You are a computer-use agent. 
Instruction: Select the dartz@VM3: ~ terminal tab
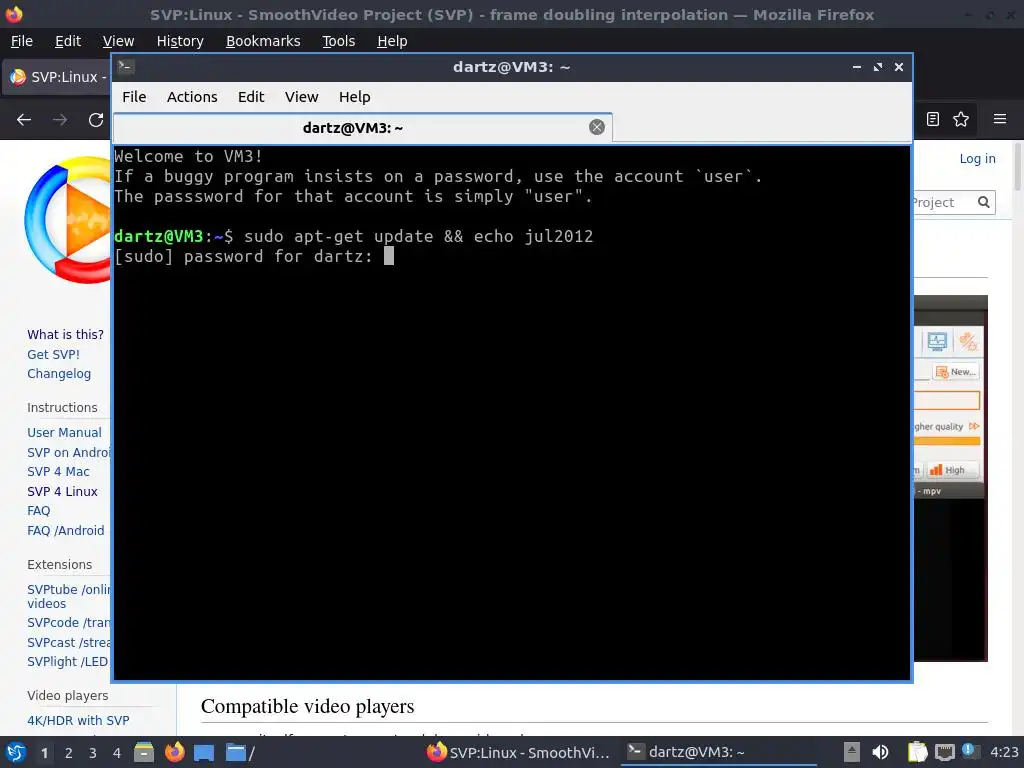353,127
